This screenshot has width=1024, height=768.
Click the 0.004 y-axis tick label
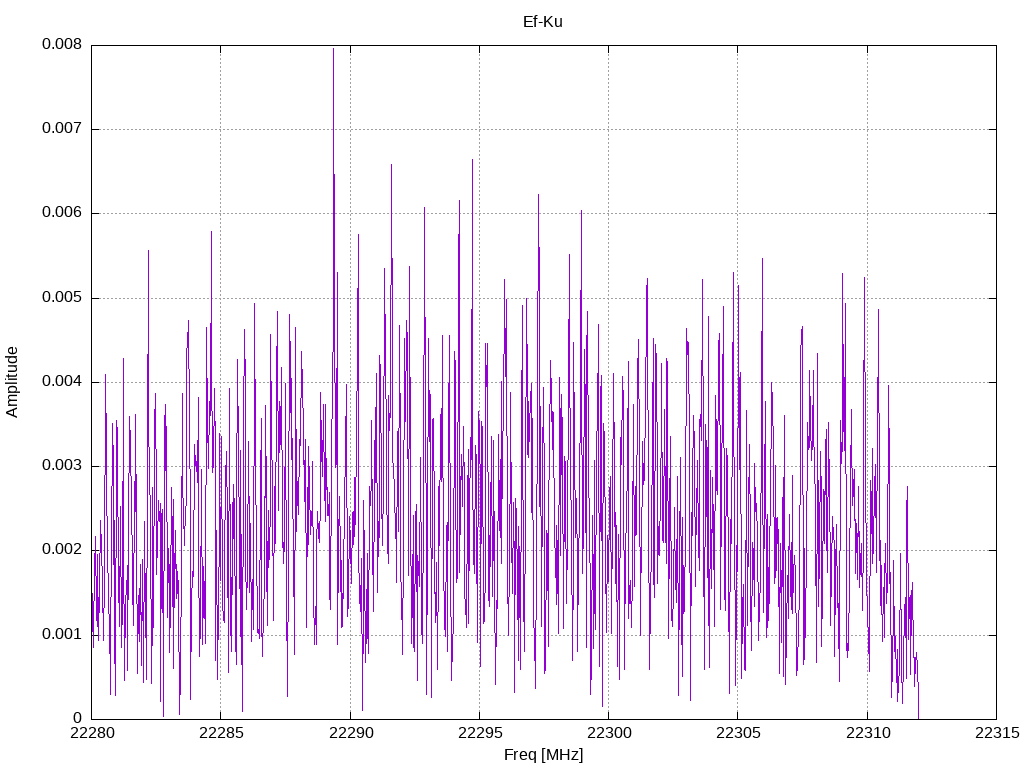[62, 381]
